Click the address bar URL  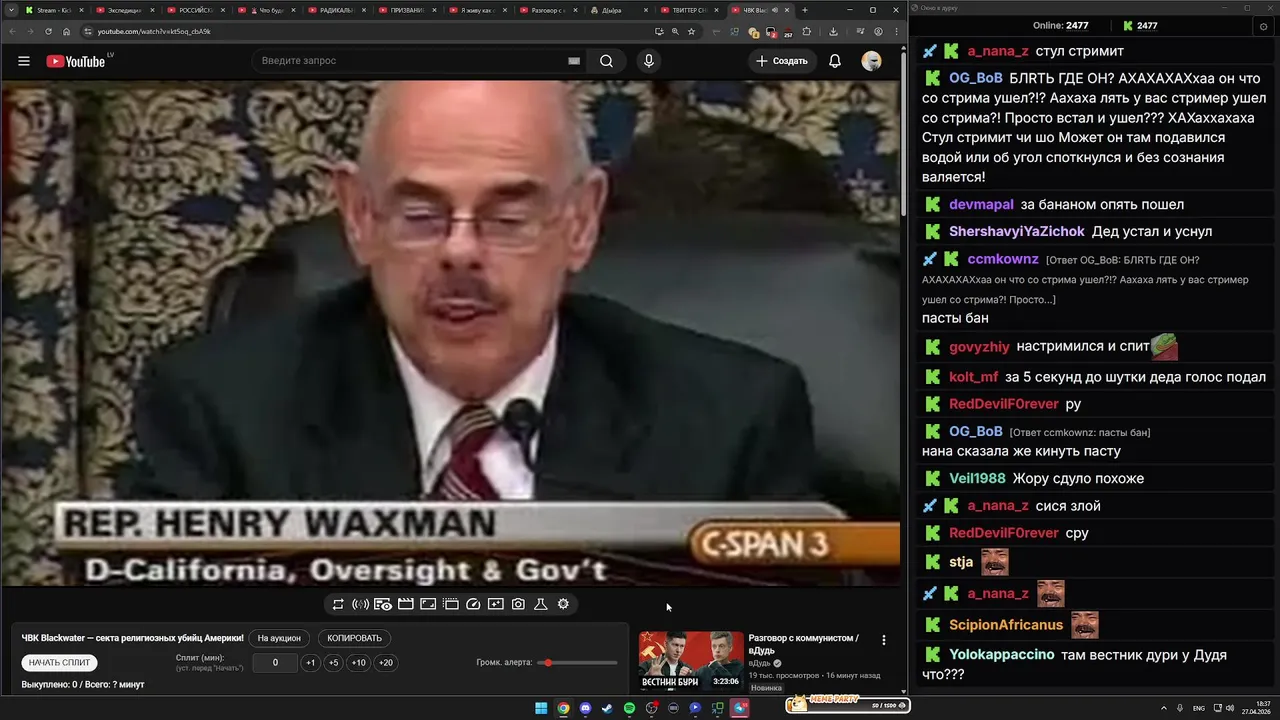[154, 31]
